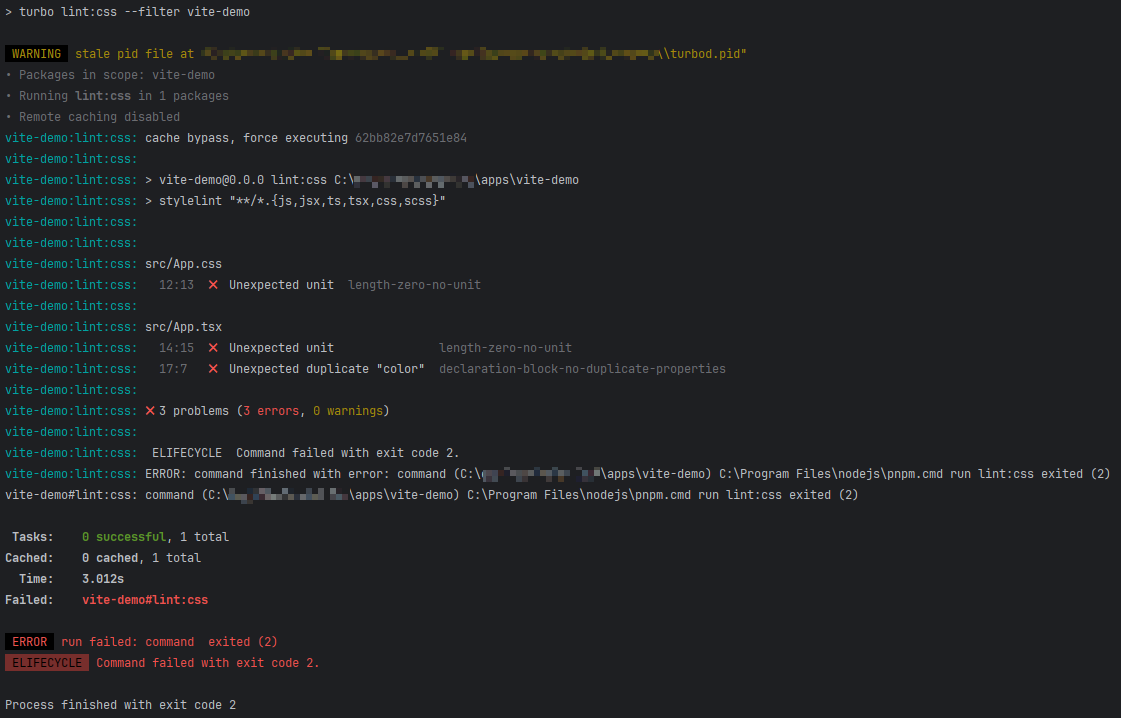Click rule 'length-zero-no-unit' on the 12:13 row

(x=414, y=285)
